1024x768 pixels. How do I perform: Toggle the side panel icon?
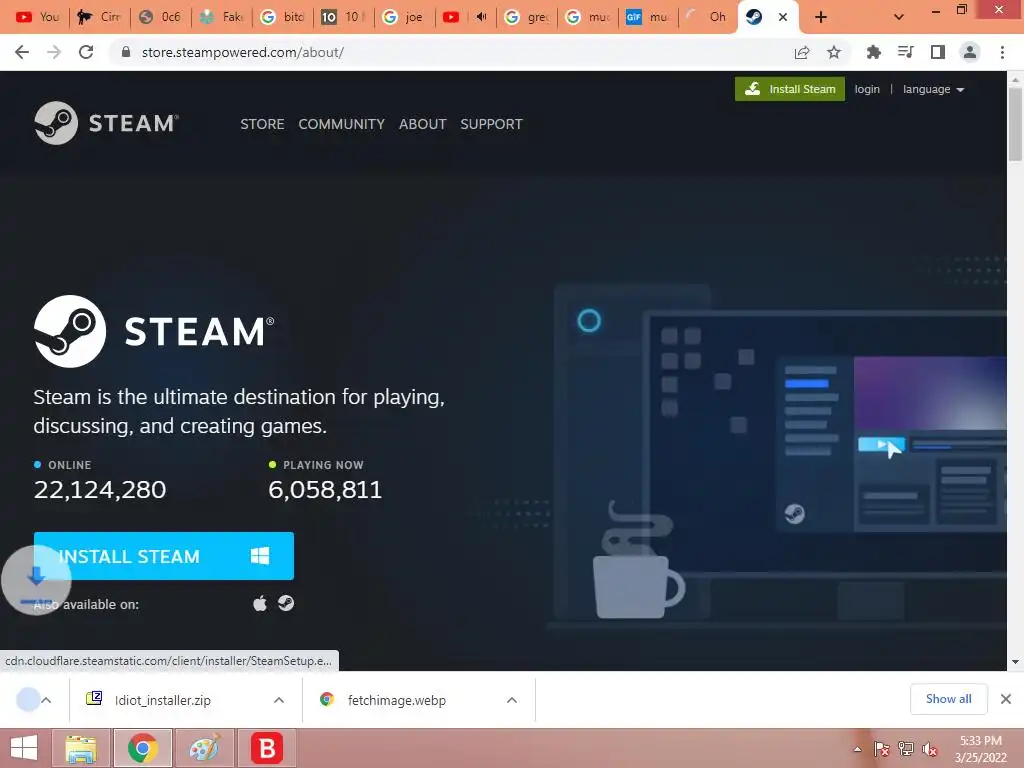[x=938, y=52]
